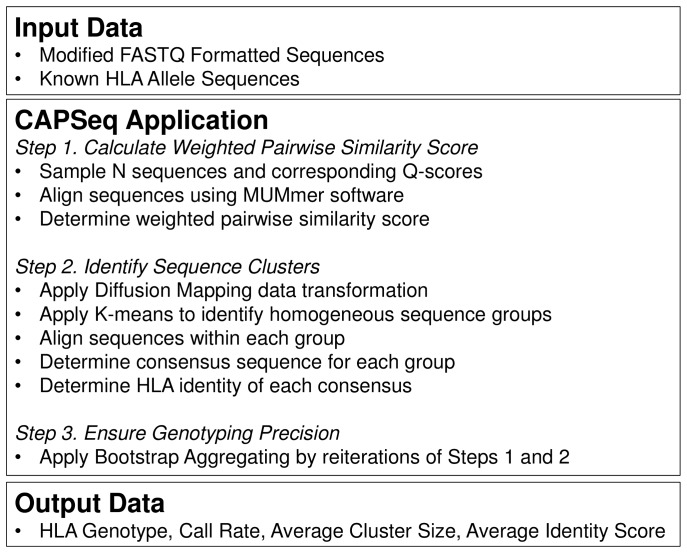Click Apply Bootstrap Aggregating bullet text

[305, 457]
